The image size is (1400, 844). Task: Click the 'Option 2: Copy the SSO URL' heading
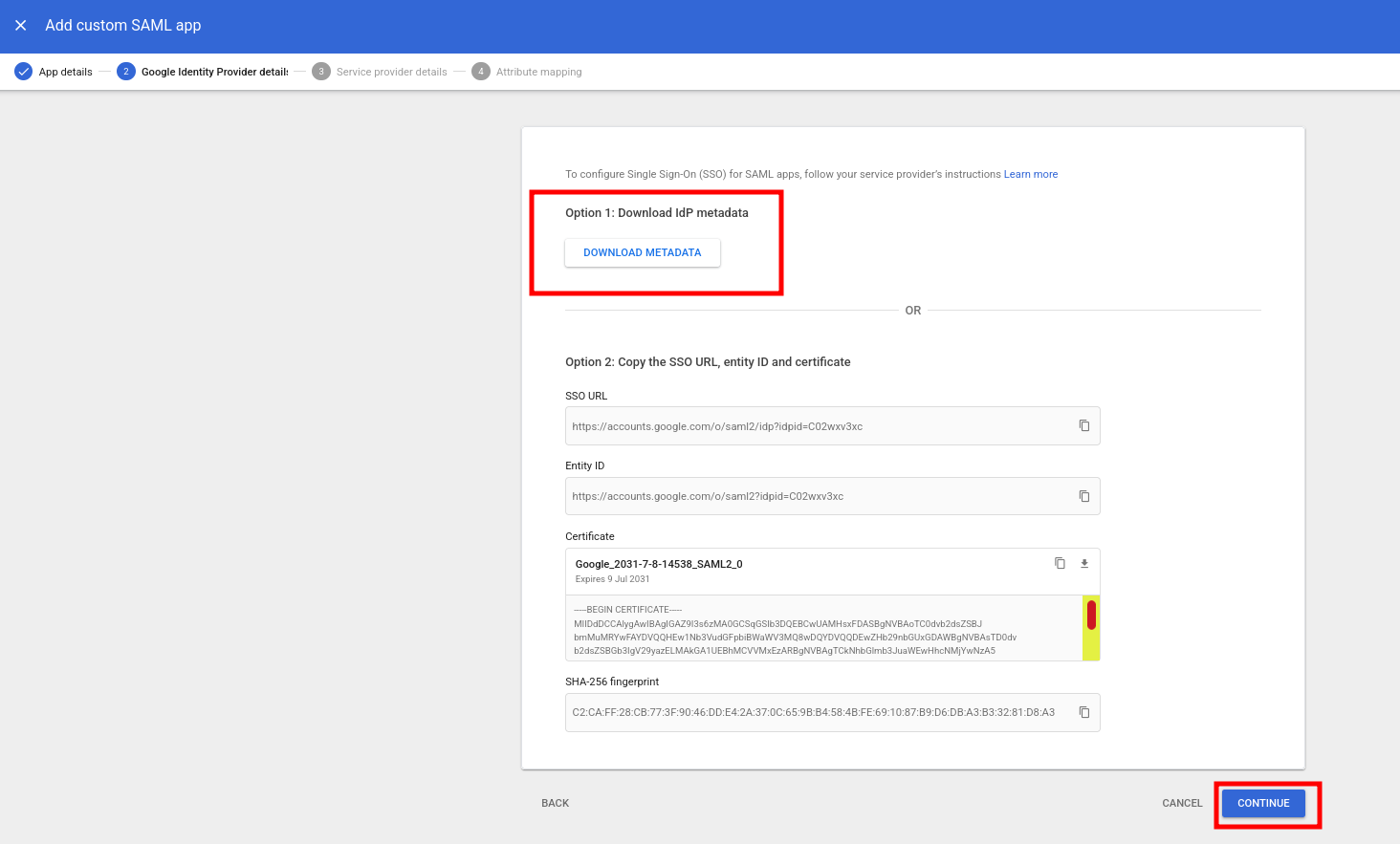point(708,362)
